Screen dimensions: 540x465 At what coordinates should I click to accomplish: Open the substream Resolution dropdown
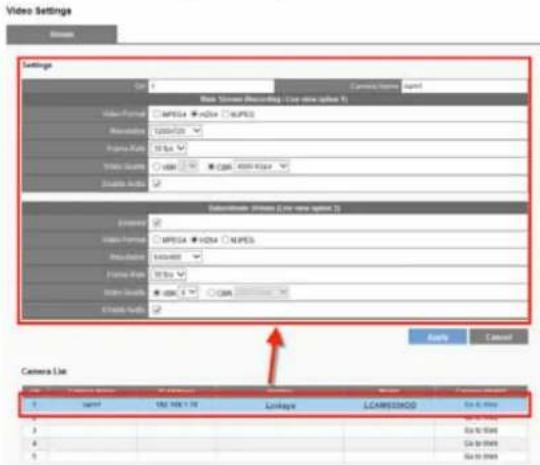click(177, 257)
